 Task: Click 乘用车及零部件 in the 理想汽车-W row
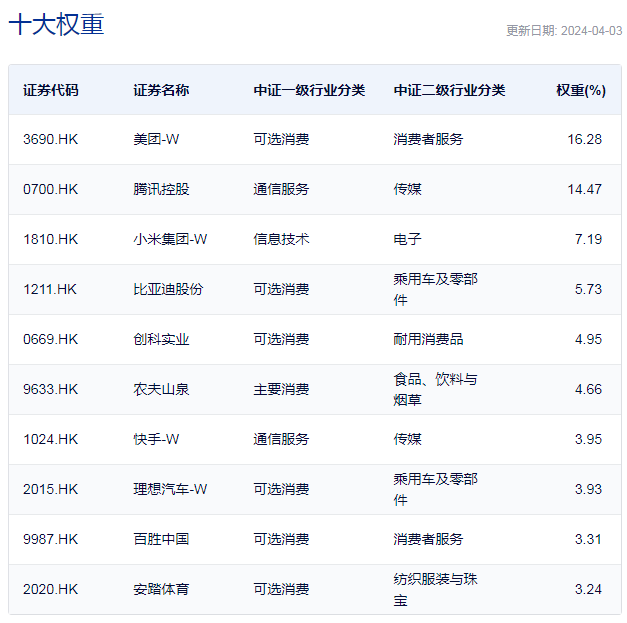point(435,489)
